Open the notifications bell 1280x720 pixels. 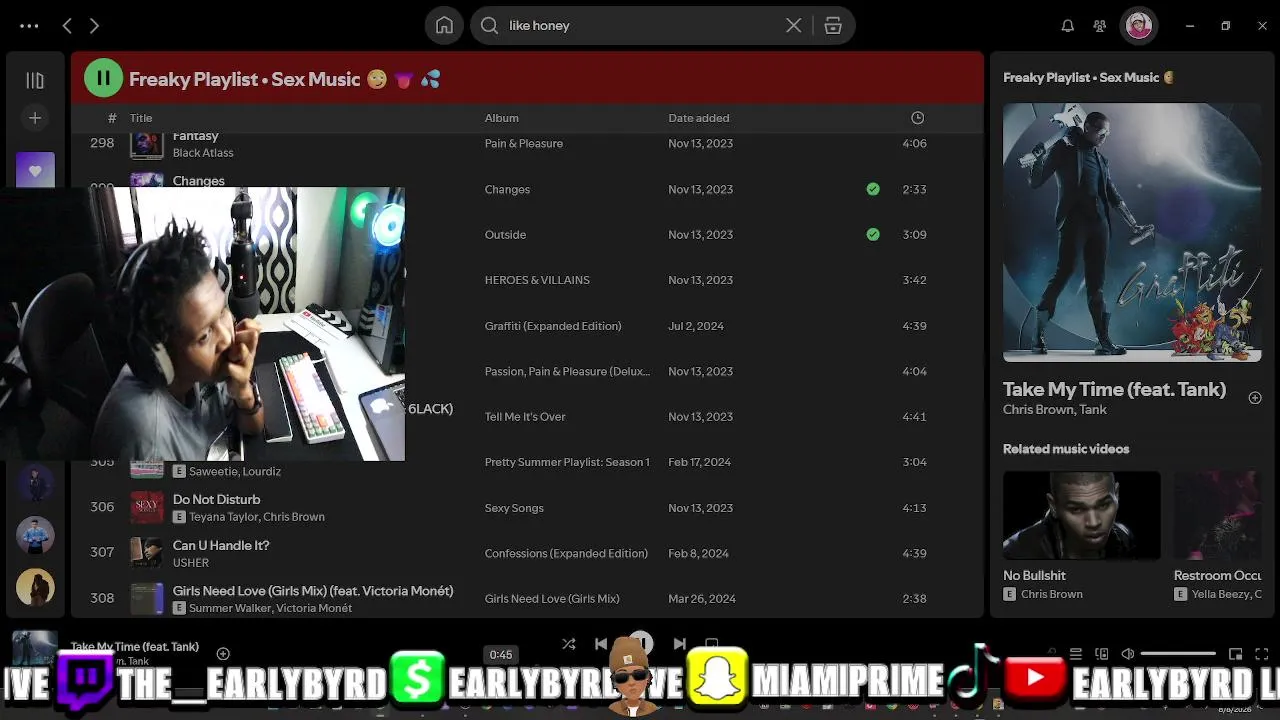[1068, 26]
